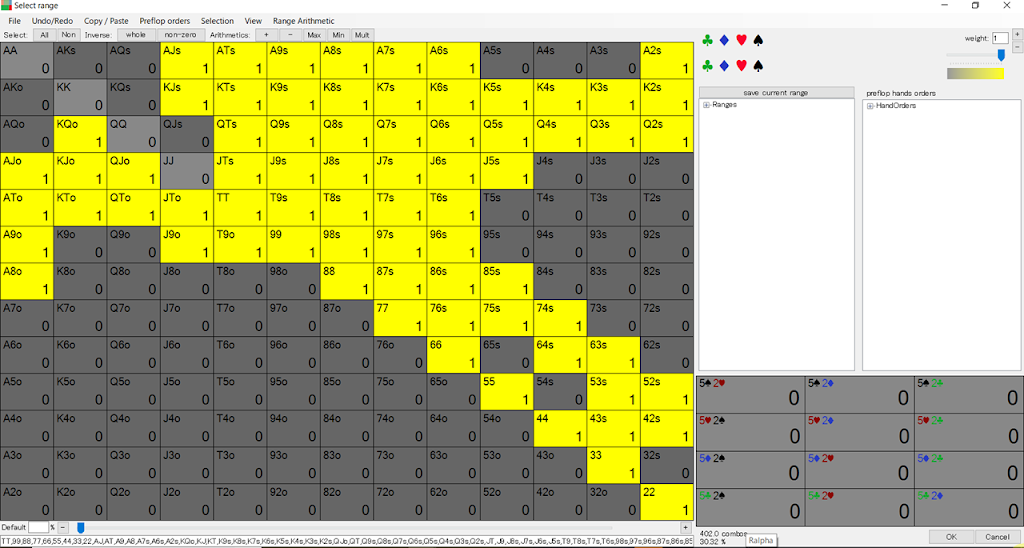This screenshot has width=1024, height=548.
Task: Focus the weight input field
Action: (x=1000, y=39)
